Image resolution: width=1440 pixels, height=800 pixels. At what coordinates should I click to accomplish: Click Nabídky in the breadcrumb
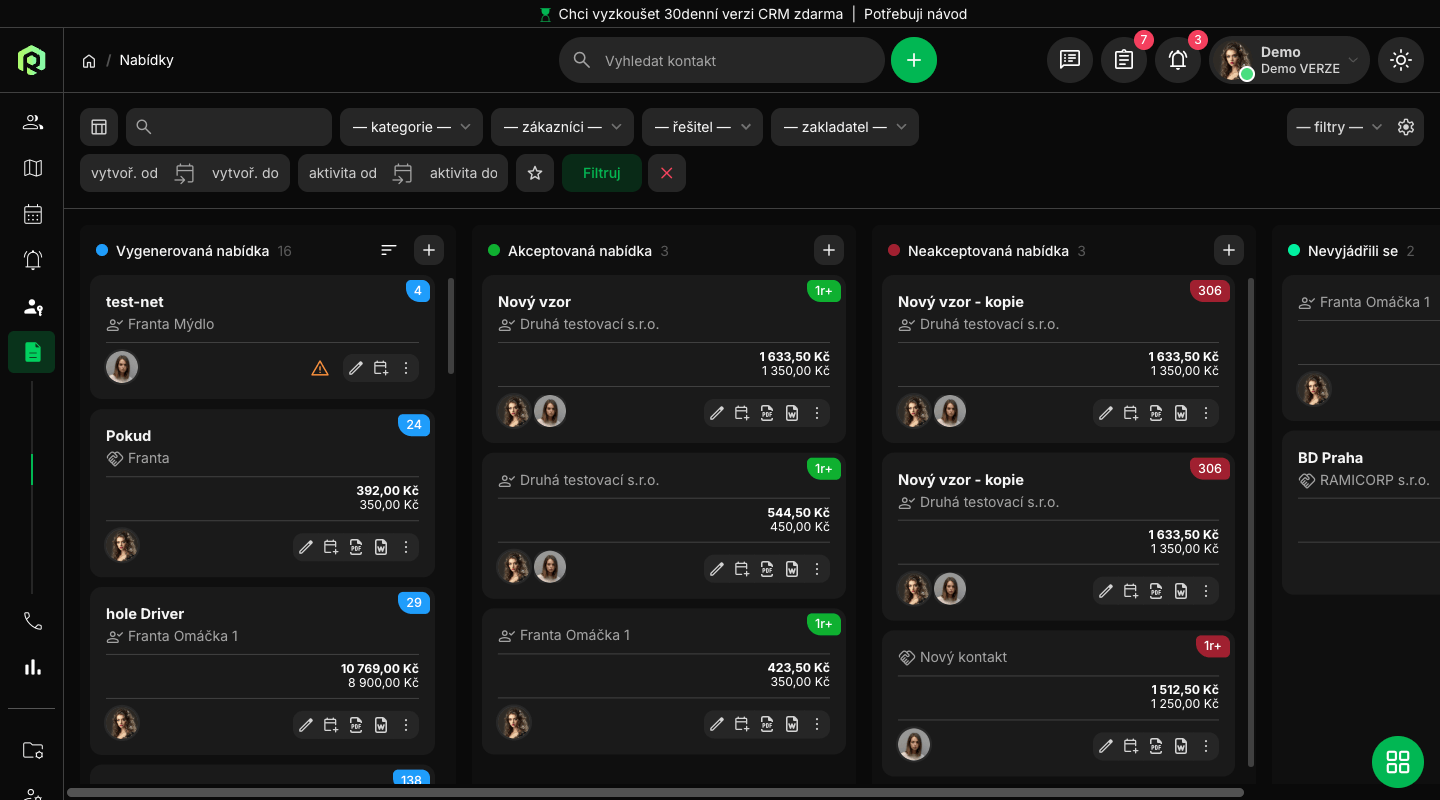point(146,60)
